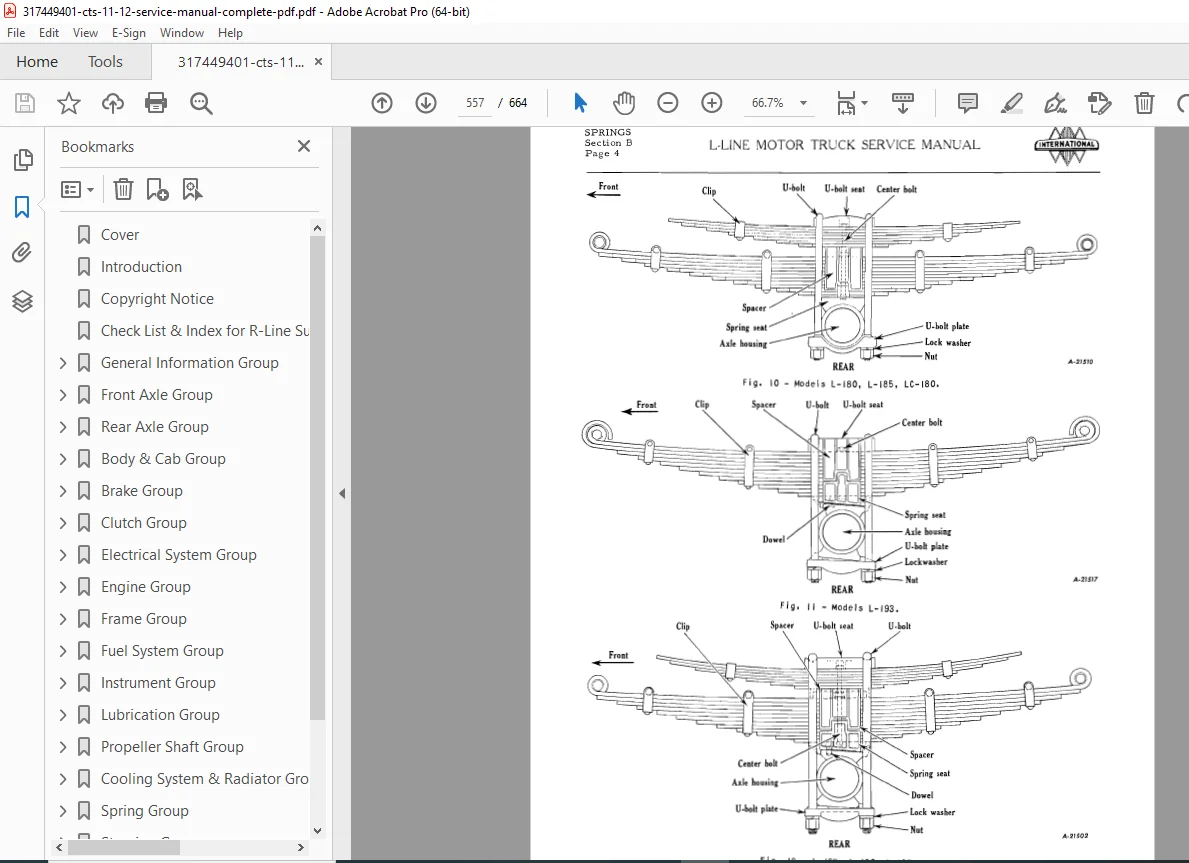Go to Frame Group bookmark
This screenshot has width=1189, height=863.
pos(143,619)
